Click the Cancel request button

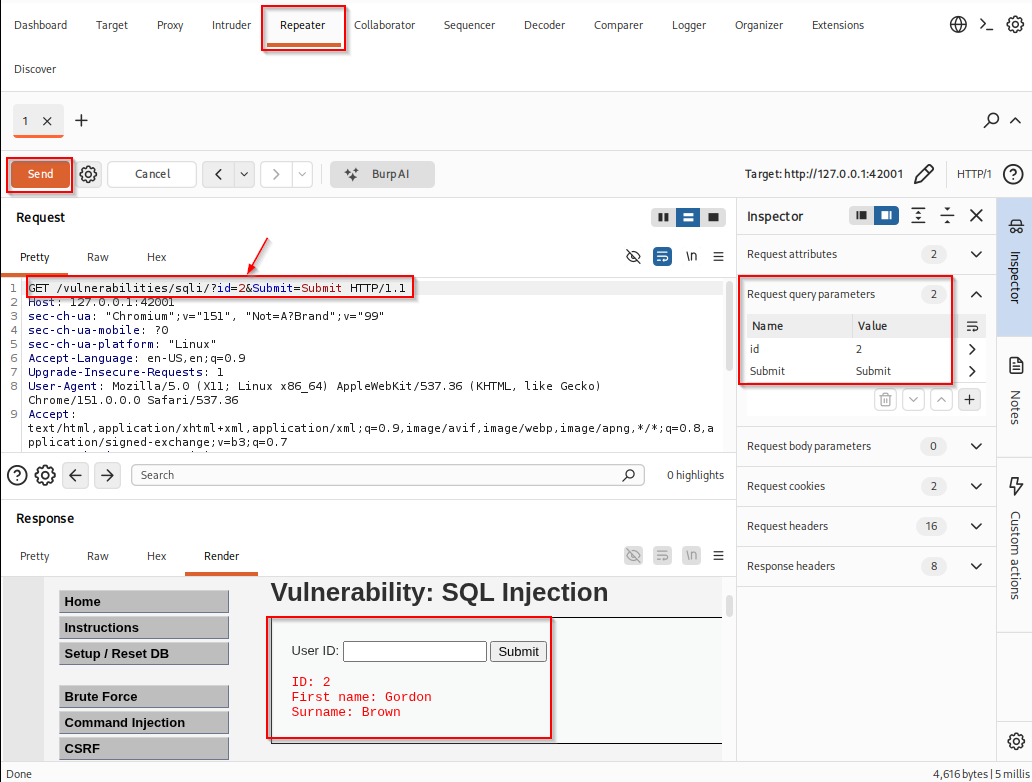tap(152, 174)
